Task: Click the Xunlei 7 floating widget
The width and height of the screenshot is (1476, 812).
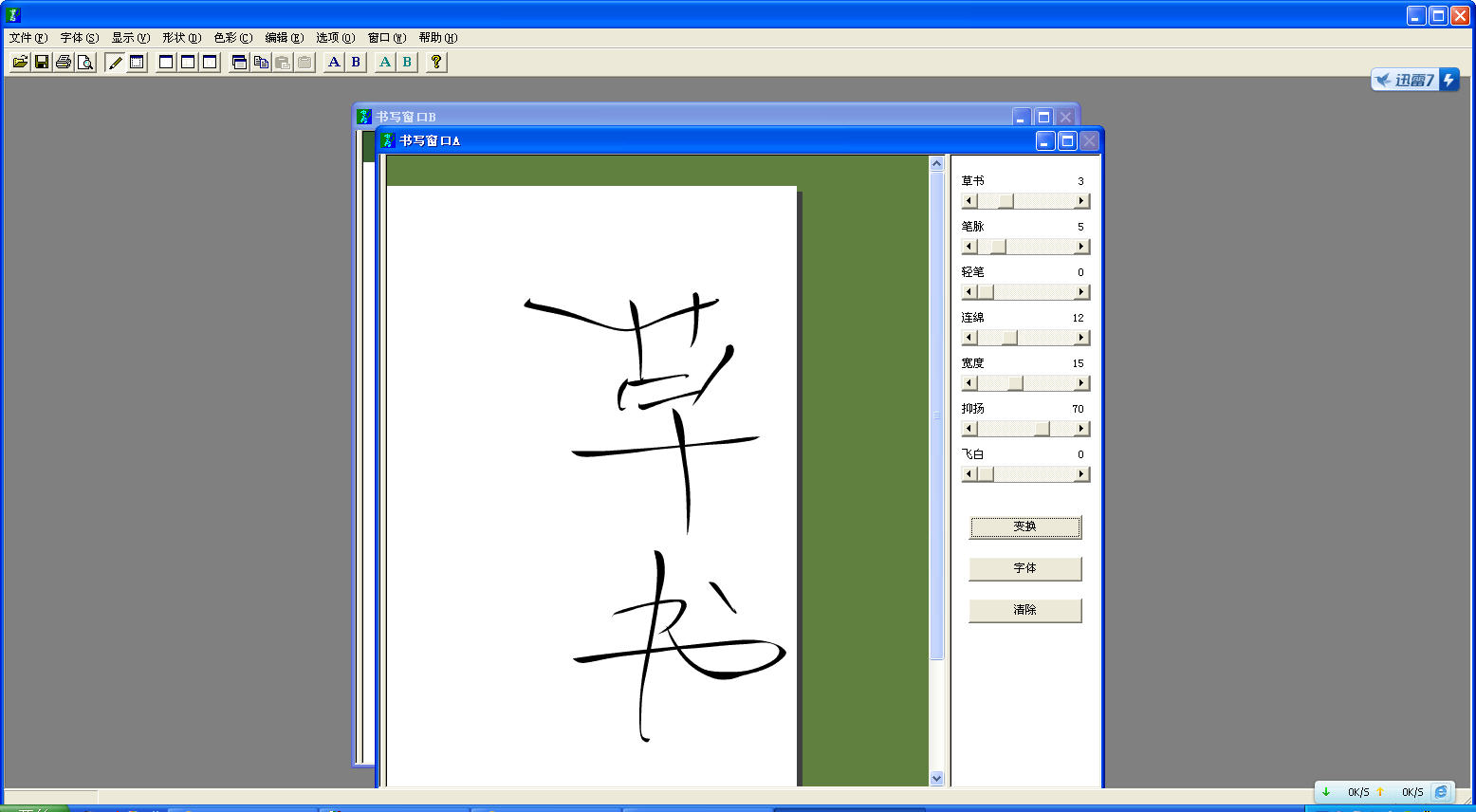Action: (x=1414, y=81)
